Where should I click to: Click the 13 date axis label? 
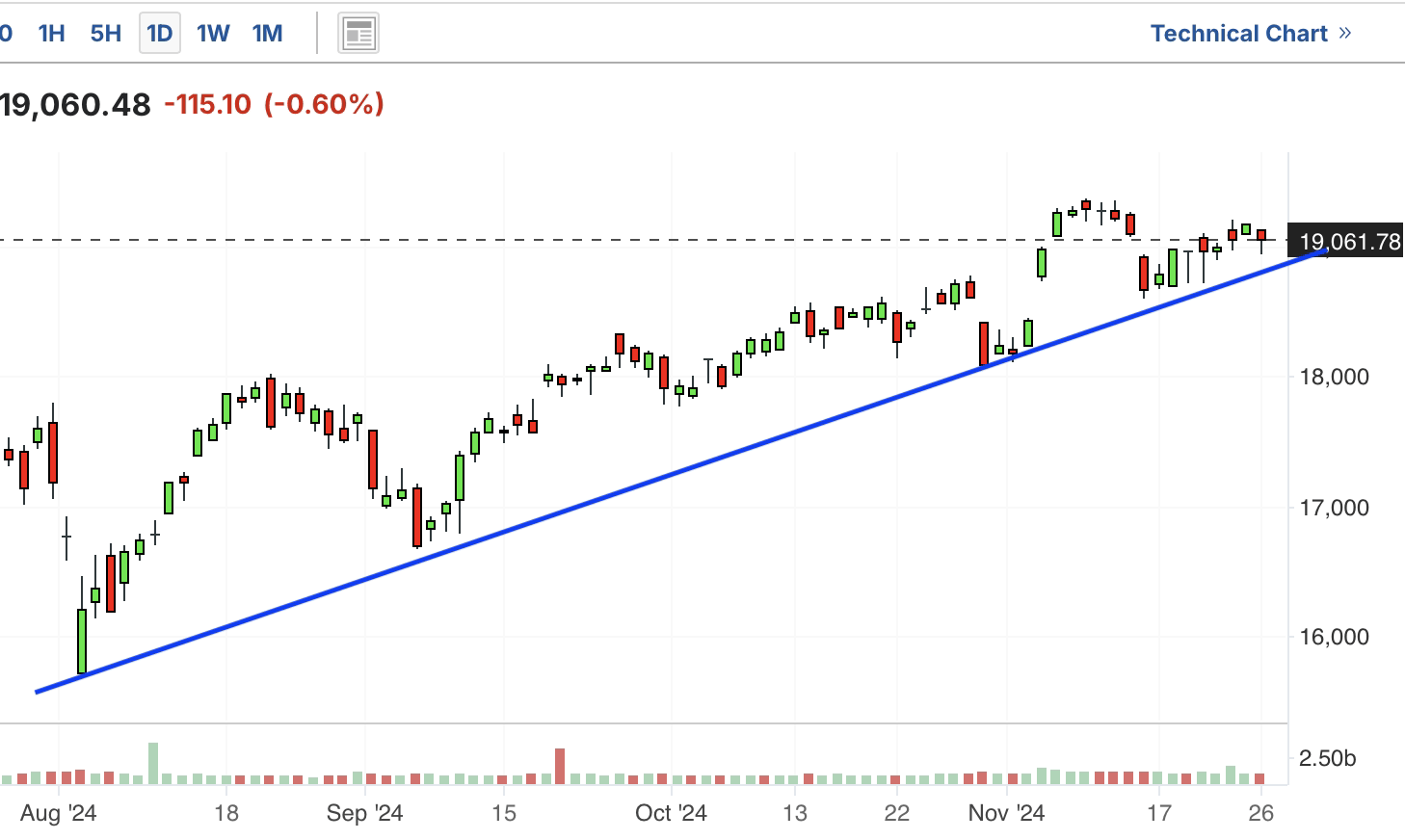[x=794, y=813]
